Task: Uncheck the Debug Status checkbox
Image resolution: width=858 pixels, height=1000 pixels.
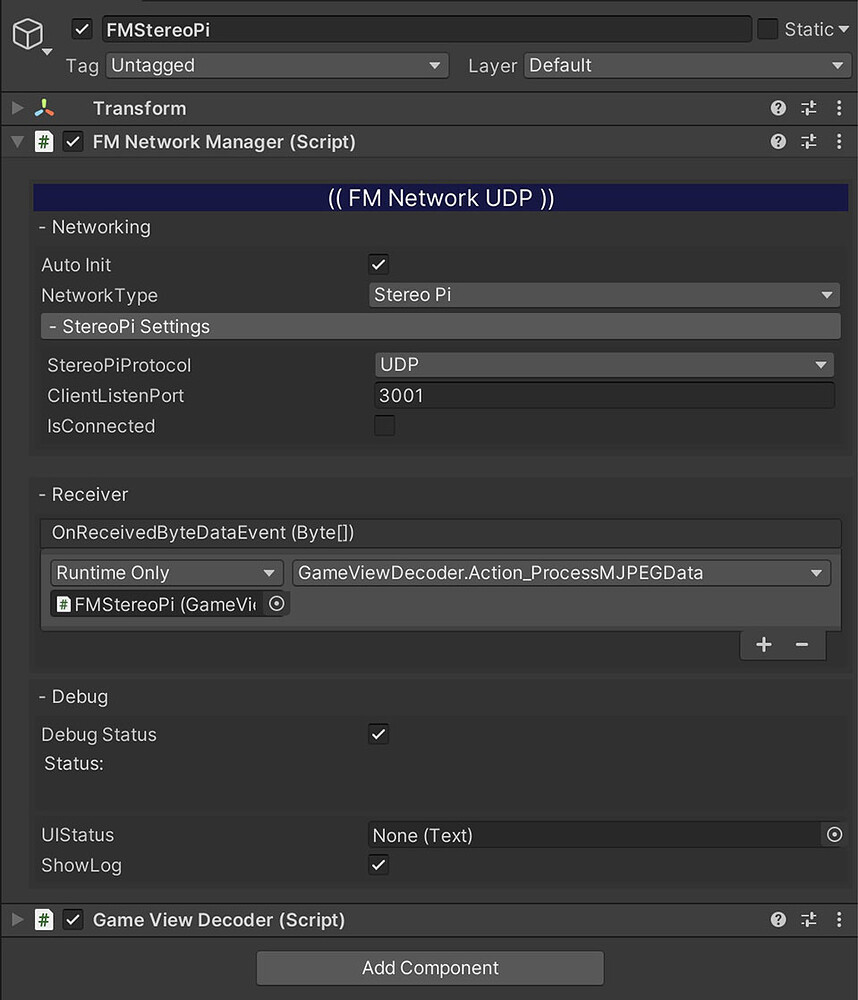Action: coord(378,734)
